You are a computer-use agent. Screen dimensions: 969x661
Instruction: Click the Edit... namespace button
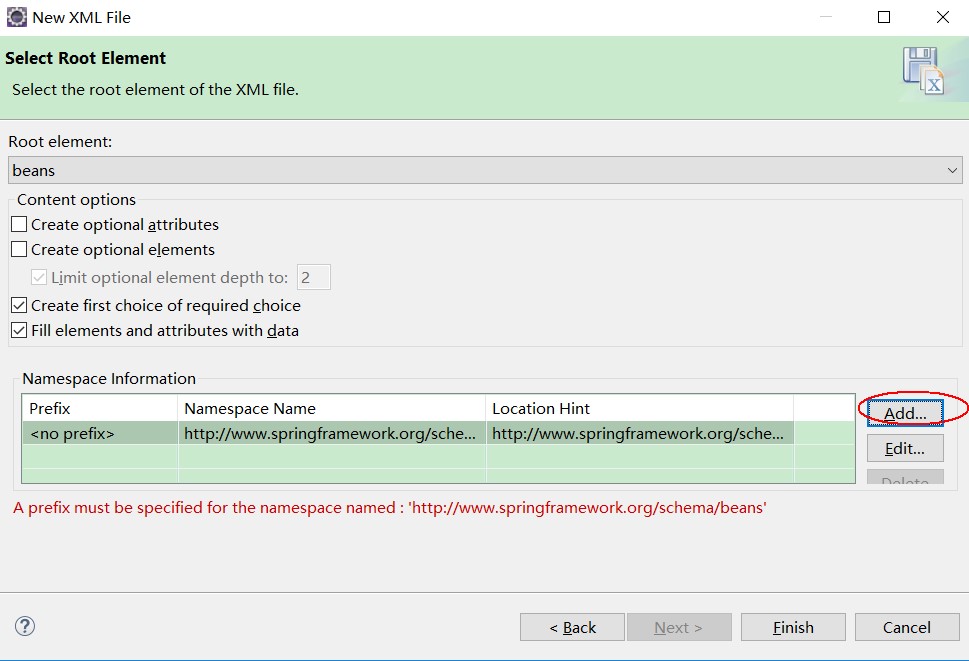pyautogui.click(x=905, y=448)
